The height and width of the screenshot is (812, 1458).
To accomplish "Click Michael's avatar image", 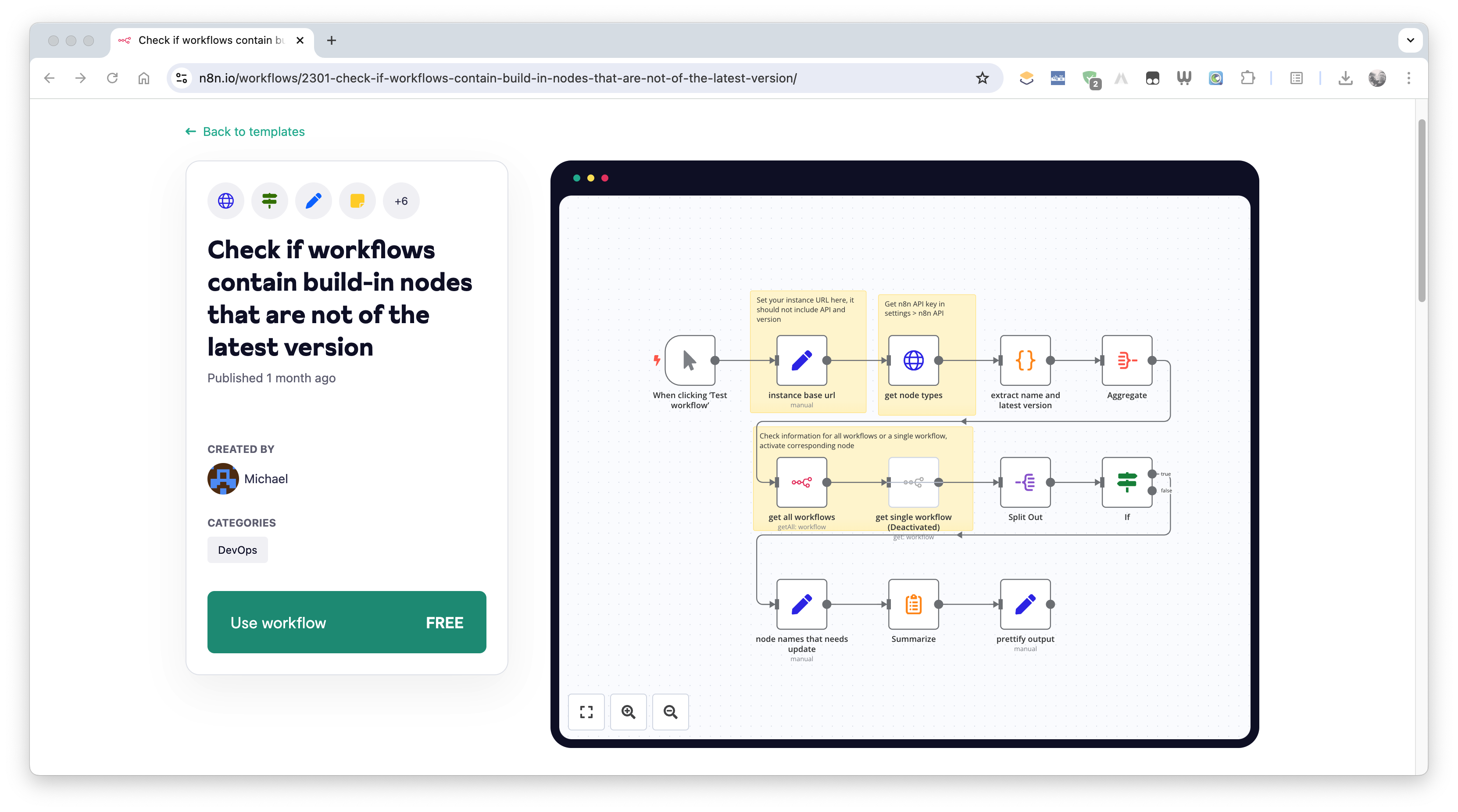I will click(223, 479).
